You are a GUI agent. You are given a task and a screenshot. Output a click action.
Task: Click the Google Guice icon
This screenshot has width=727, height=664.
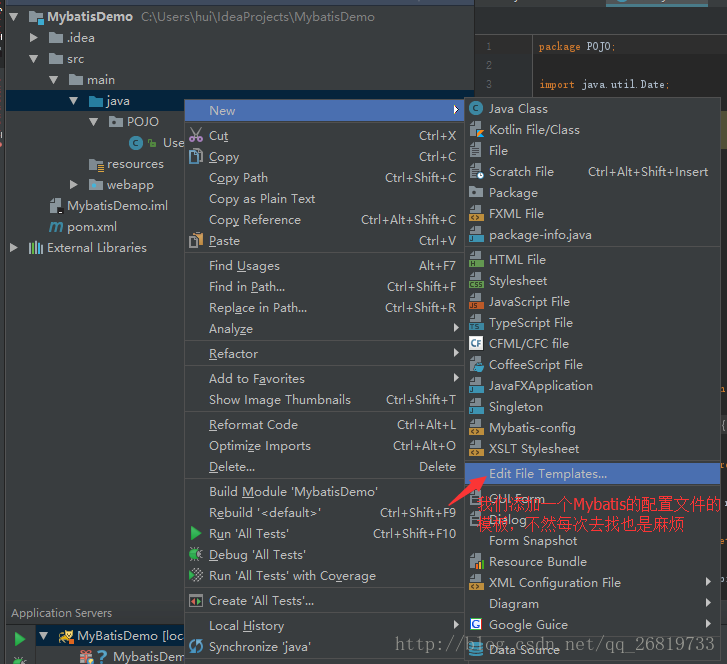(476, 624)
